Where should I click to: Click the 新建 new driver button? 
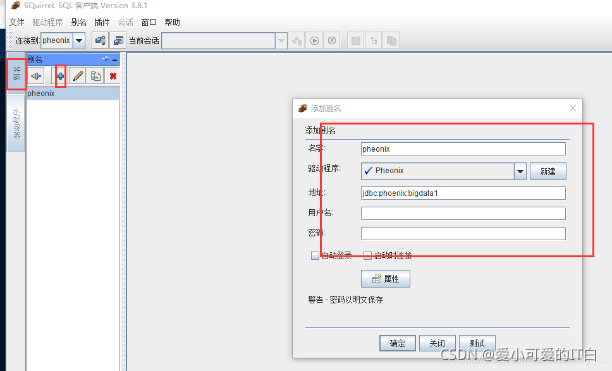[x=548, y=171]
